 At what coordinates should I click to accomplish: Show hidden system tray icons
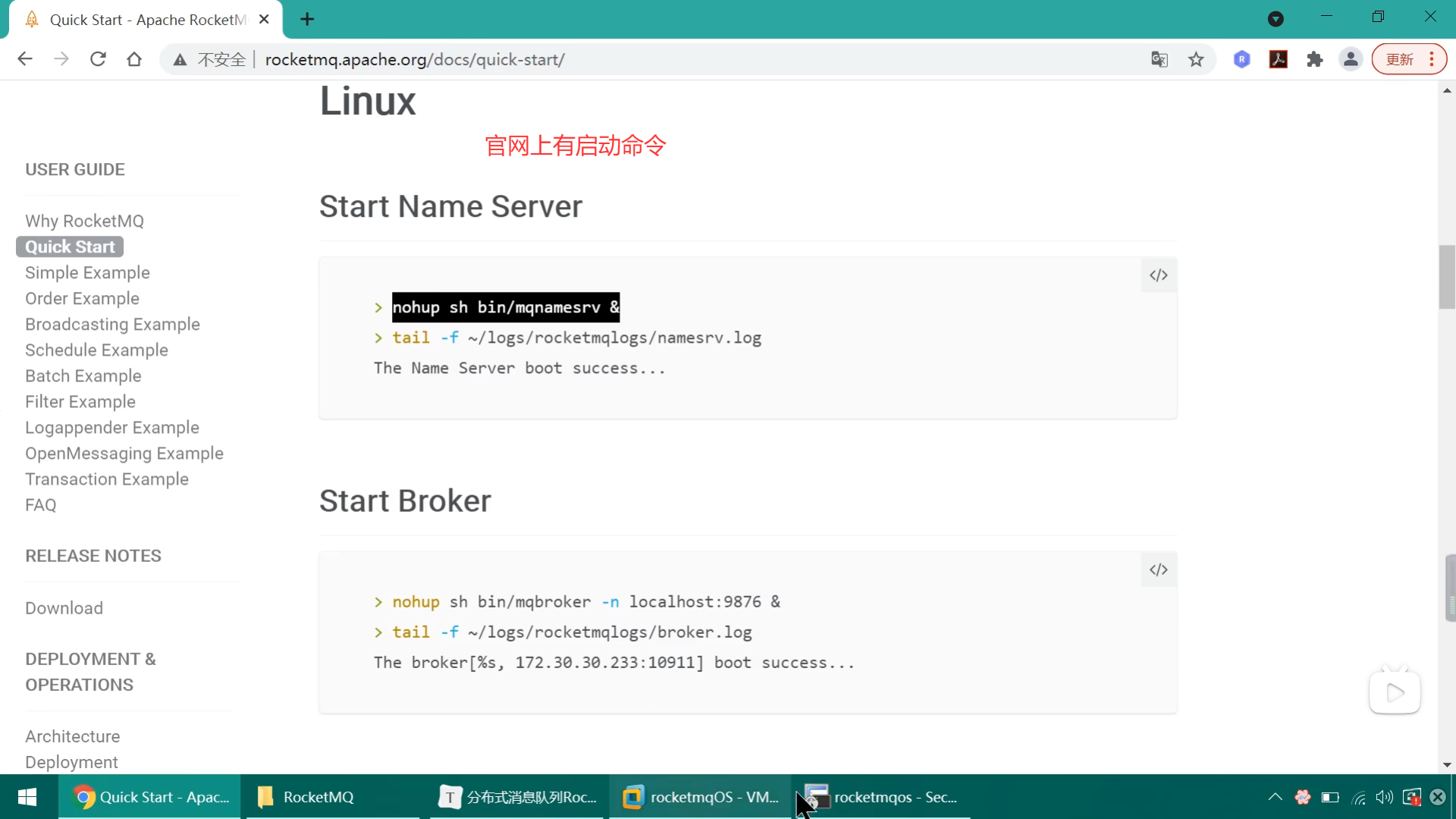[1275, 797]
